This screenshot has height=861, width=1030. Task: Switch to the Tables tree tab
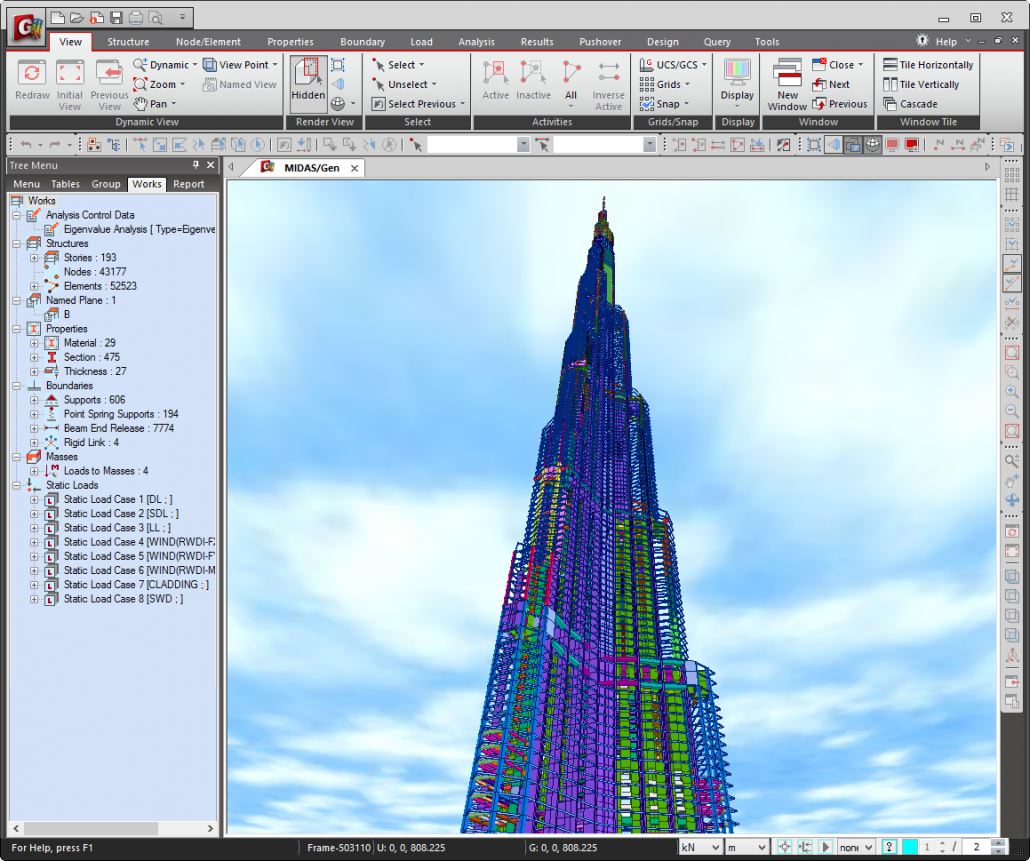tap(65, 184)
